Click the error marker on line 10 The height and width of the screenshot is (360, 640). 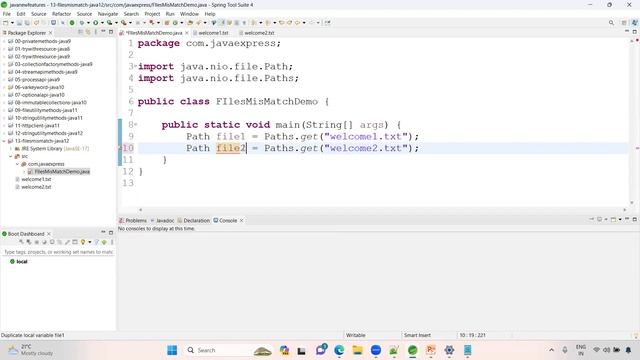(x=121, y=148)
